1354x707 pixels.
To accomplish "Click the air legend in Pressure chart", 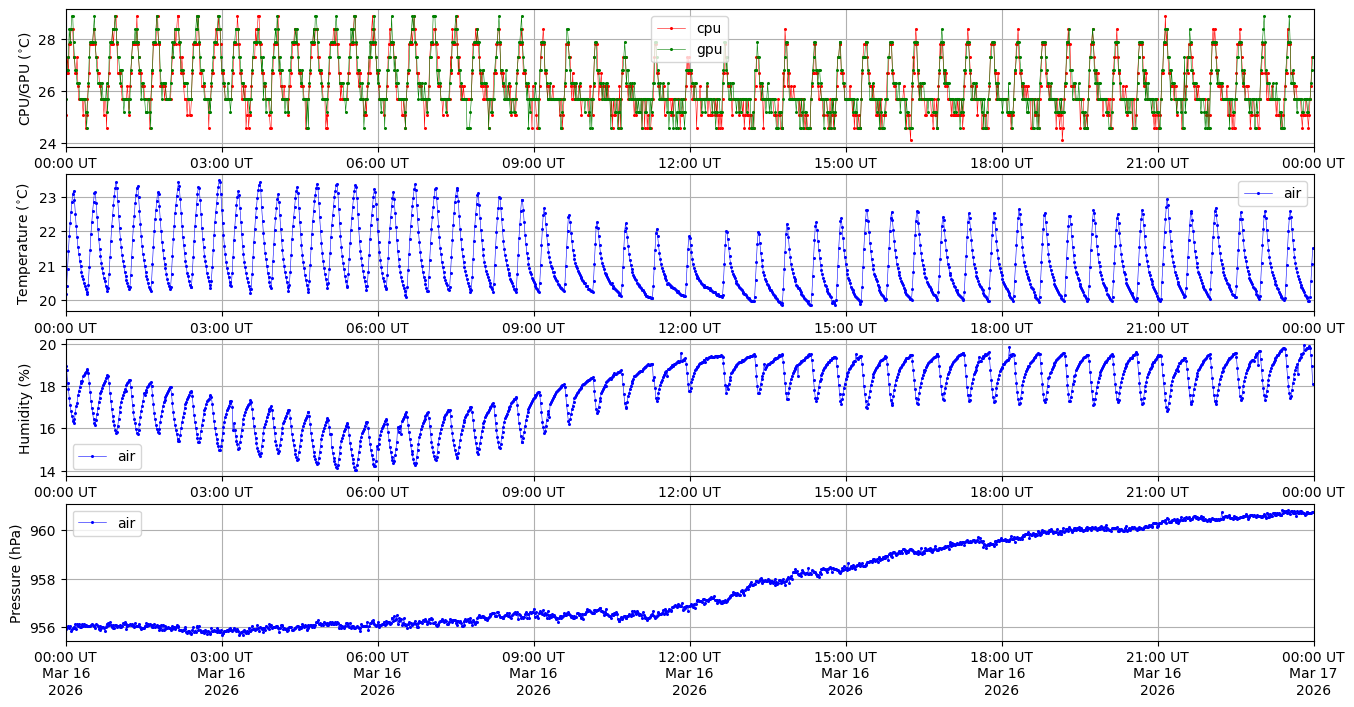I will pyautogui.click(x=107, y=523).
